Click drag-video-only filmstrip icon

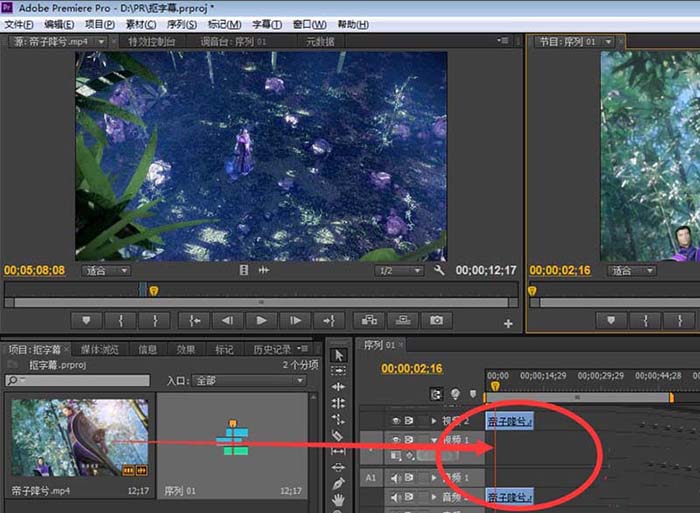(x=244, y=270)
